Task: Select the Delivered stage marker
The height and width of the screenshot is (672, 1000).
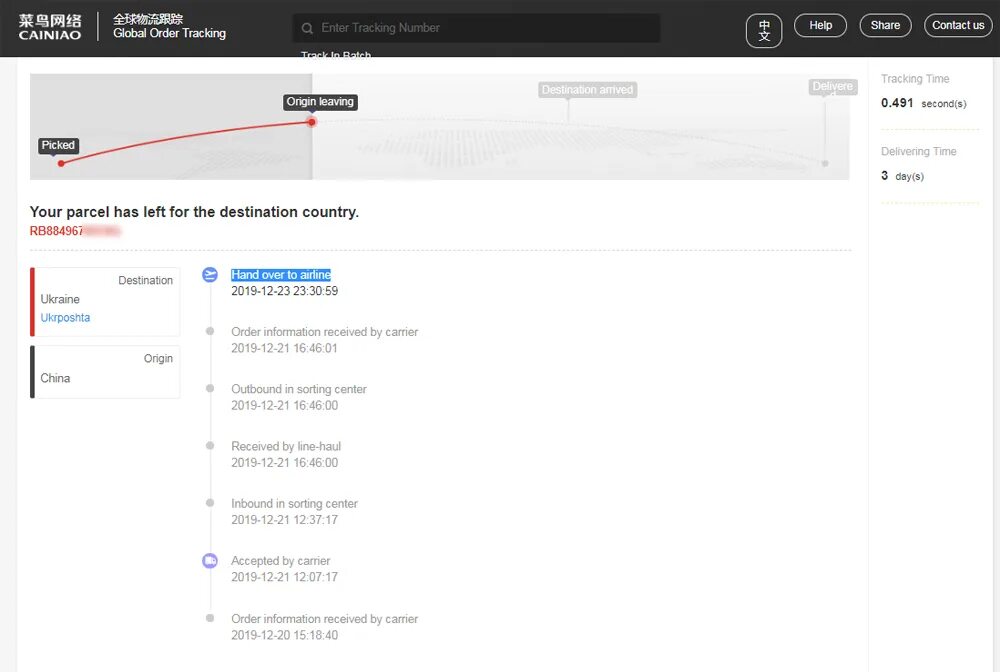Action: point(832,87)
